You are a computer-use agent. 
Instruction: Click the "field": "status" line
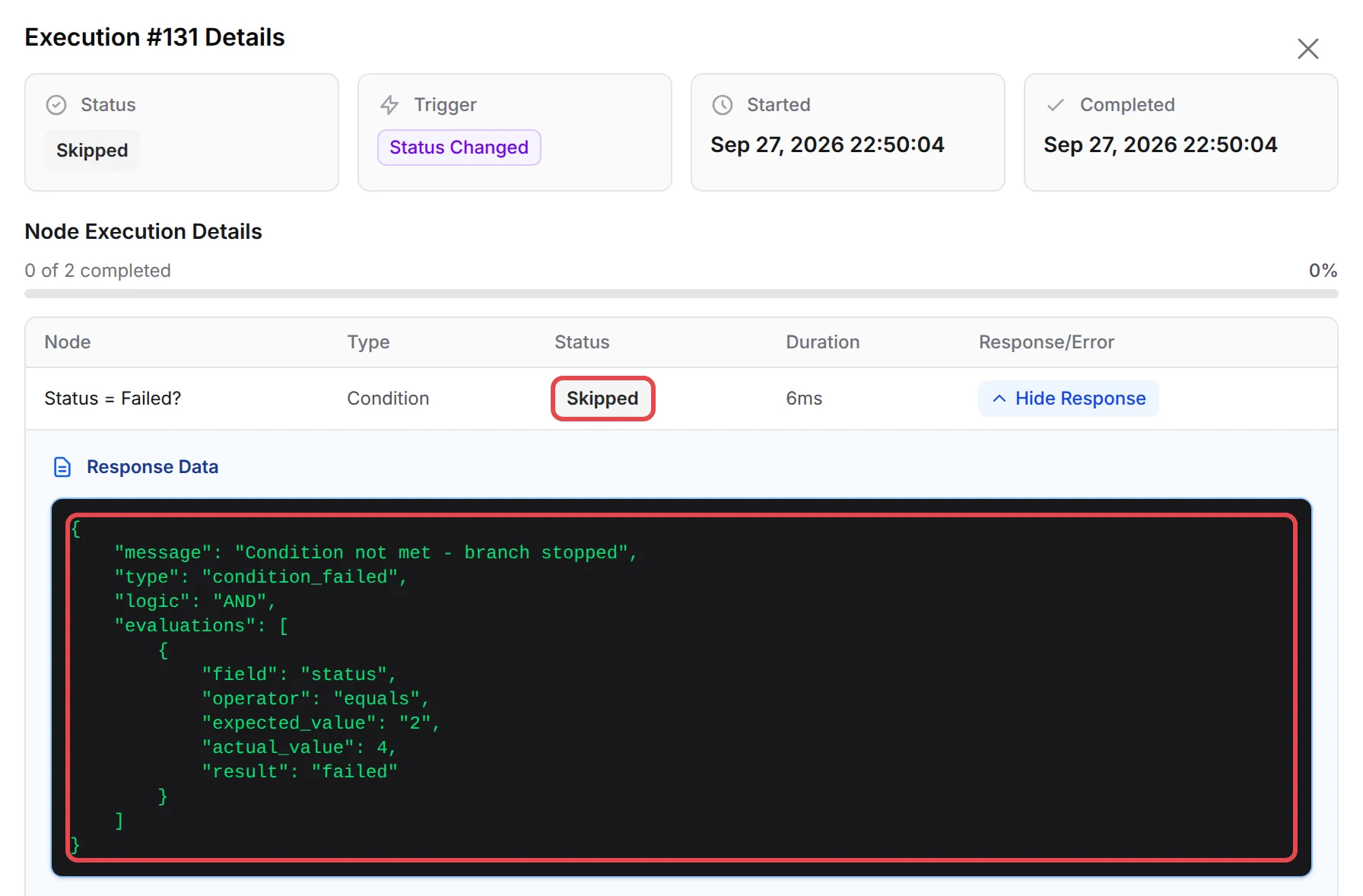pos(300,675)
